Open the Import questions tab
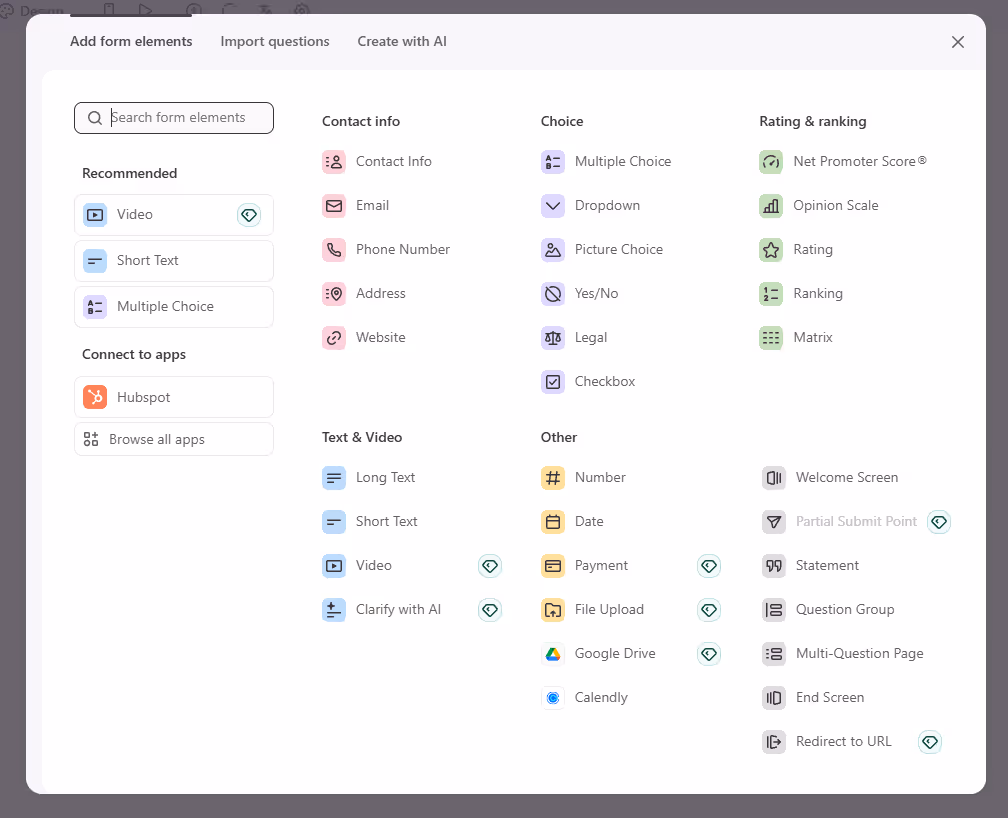 coord(274,41)
